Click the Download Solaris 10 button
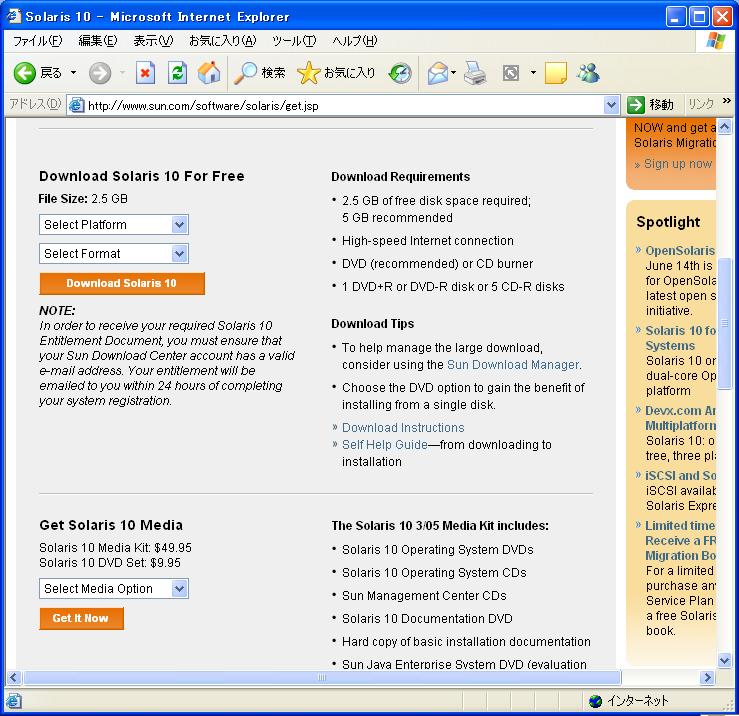The height and width of the screenshot is (716, 739). (122, 283)
